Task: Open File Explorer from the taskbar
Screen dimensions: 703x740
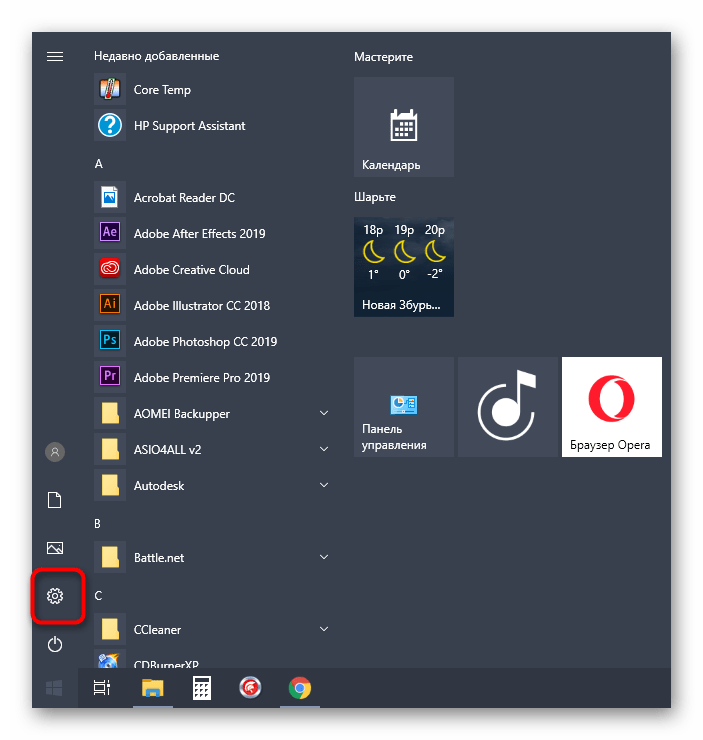Action: tap(152, 688)
